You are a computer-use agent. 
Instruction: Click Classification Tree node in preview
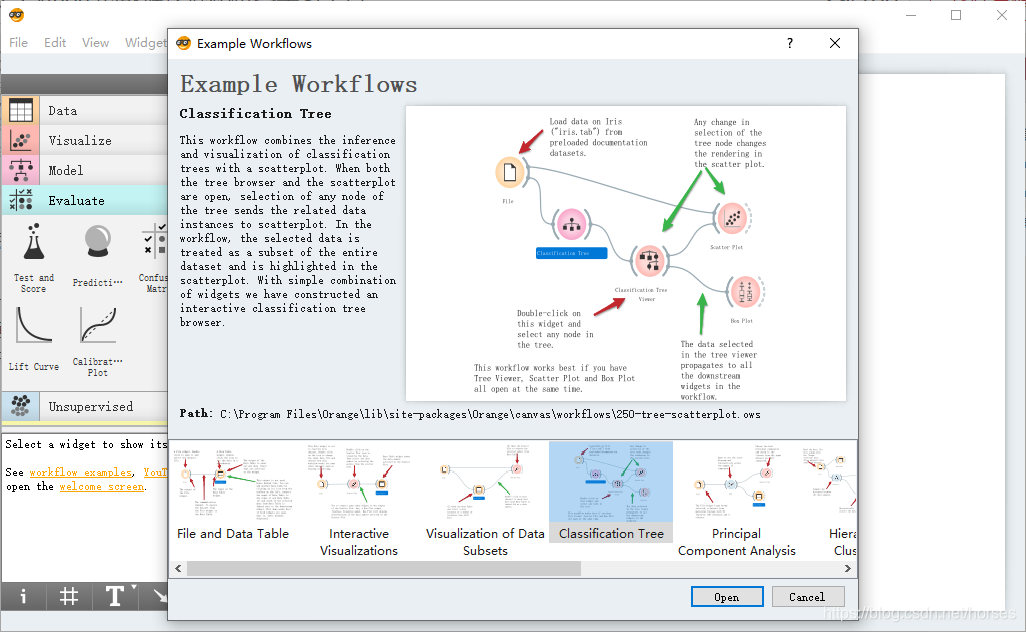571,224
